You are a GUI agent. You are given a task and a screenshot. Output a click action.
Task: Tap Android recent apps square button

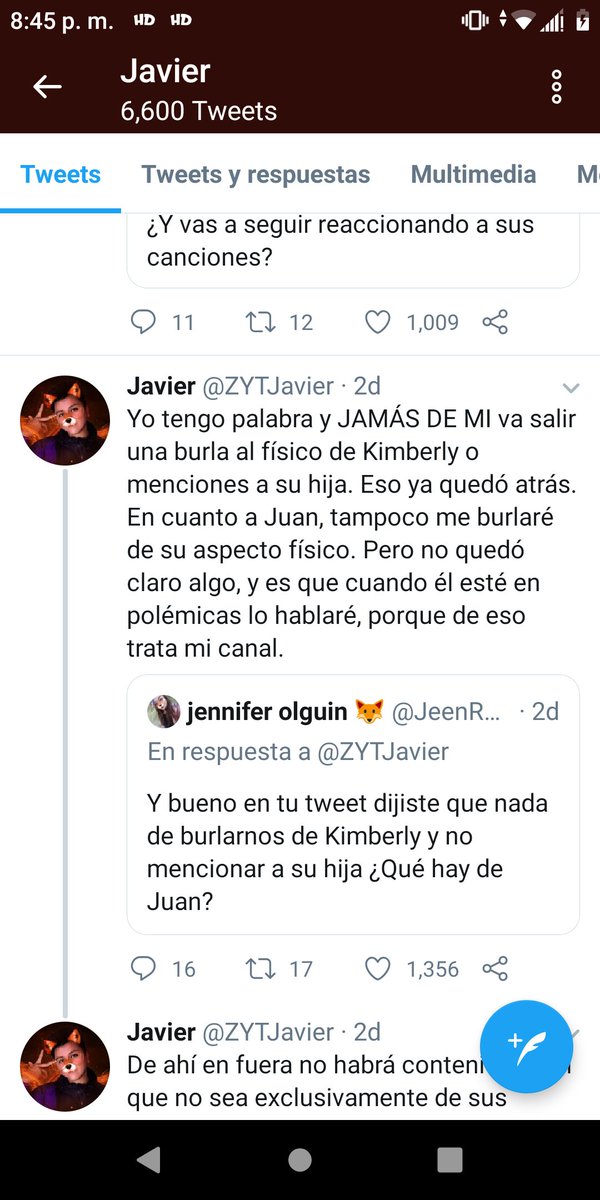[450, 1159]
